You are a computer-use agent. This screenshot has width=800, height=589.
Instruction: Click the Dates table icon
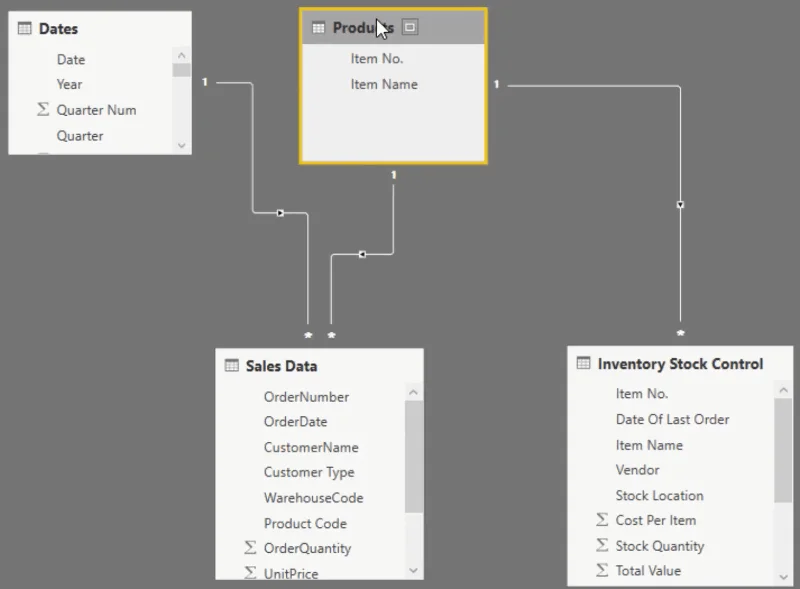(24, 28)
